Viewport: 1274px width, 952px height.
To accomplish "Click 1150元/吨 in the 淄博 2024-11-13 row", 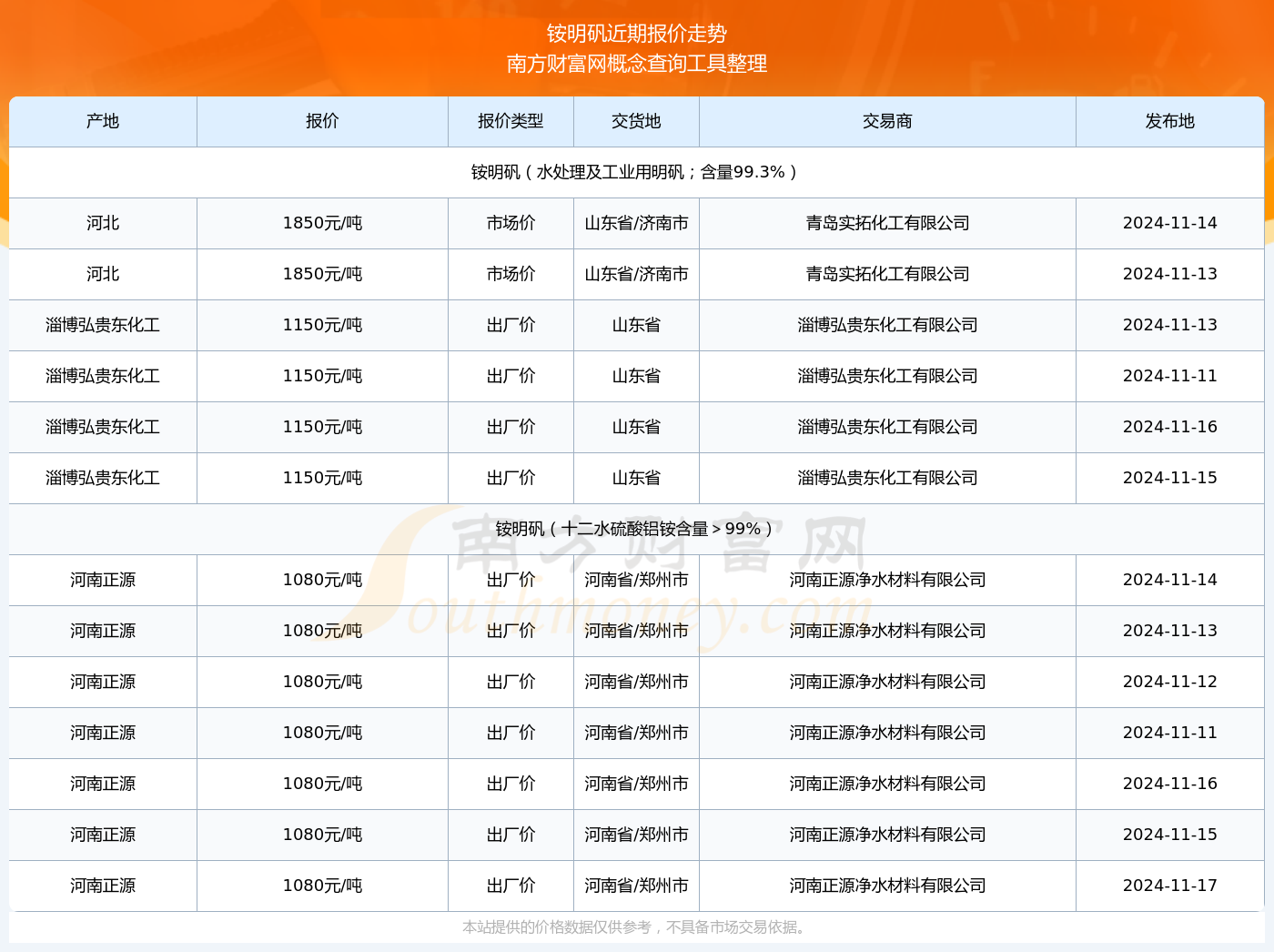I will [322, 325].
